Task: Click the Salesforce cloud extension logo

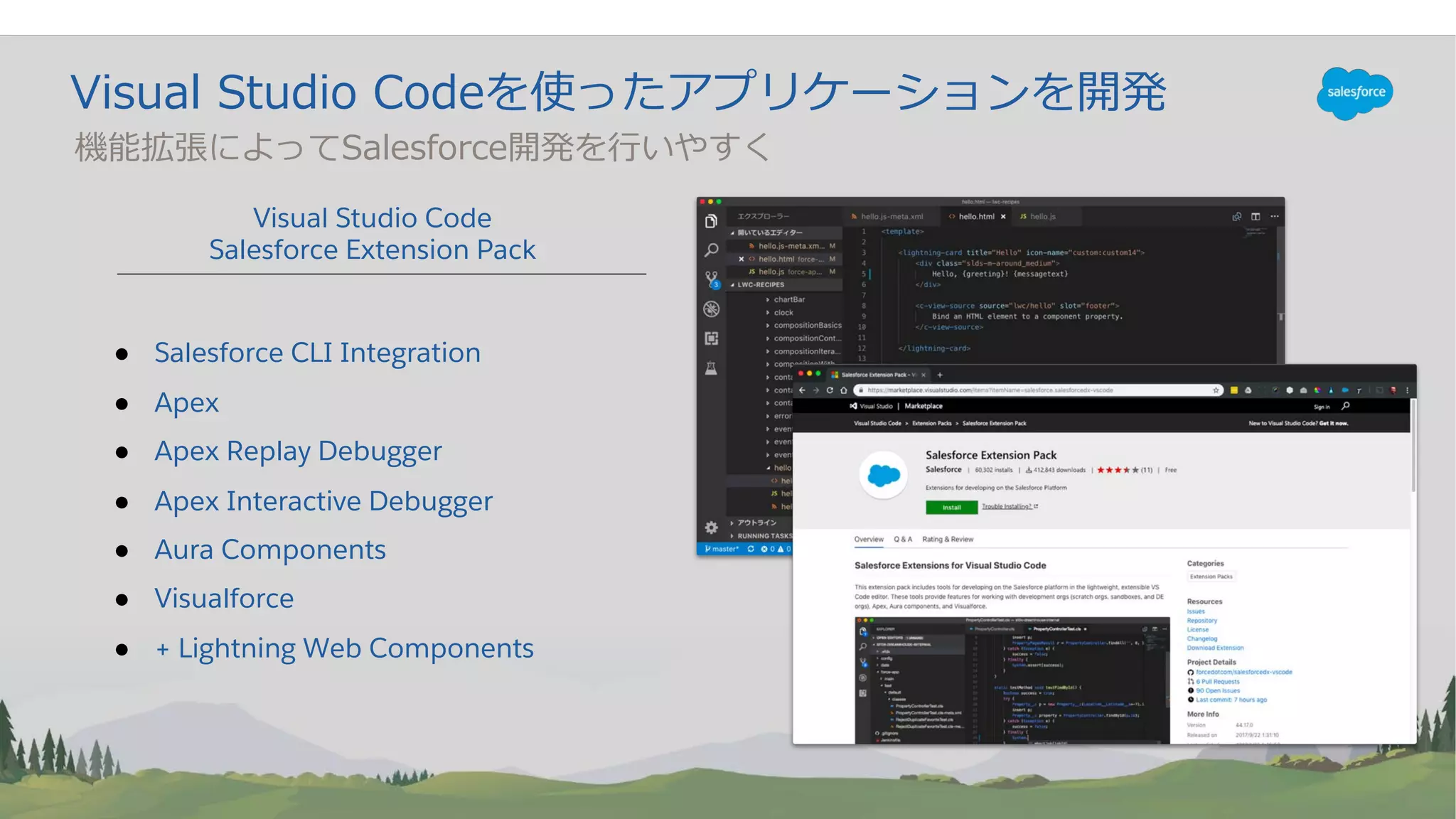Action: coord(884,475)
